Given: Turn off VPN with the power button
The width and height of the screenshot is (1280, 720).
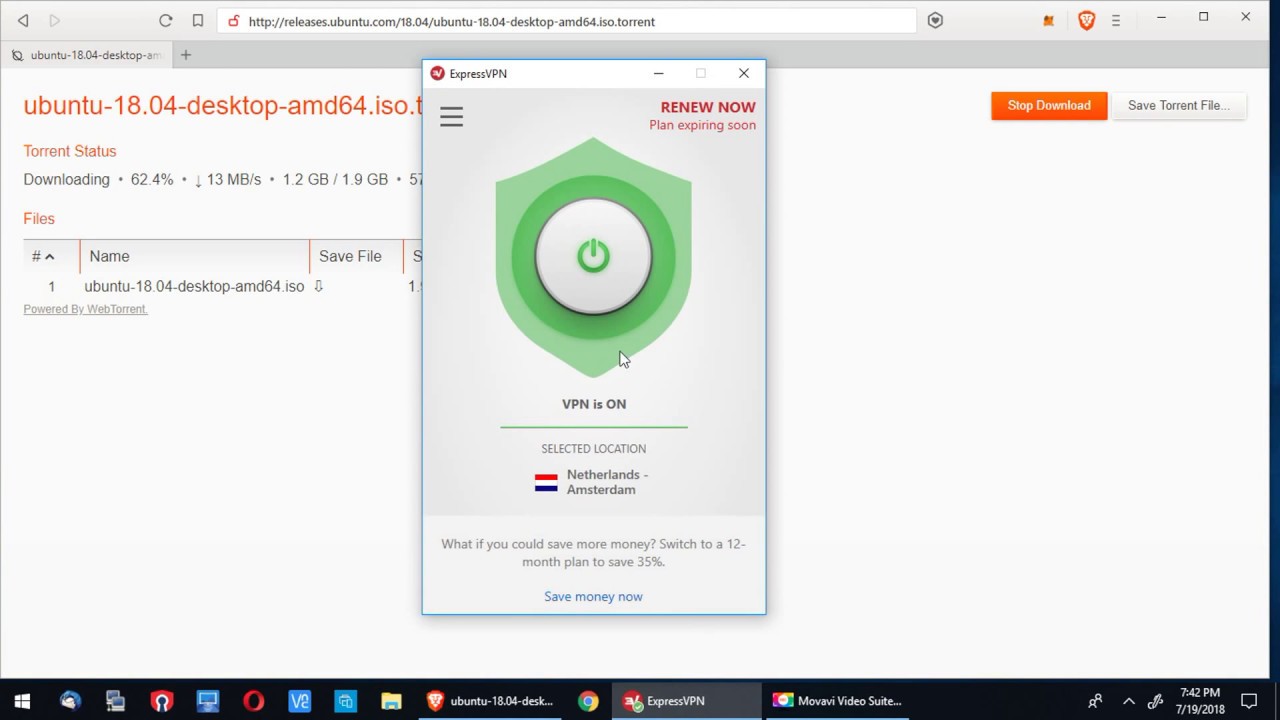Looking at the screenshot, I should 594,256.
